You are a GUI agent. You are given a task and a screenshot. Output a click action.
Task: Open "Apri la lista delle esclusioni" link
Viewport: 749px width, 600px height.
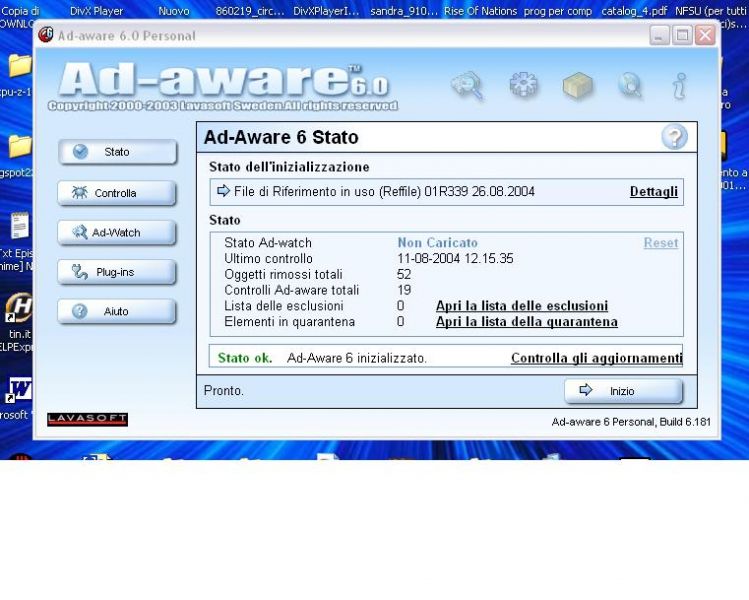[x=522, y=306]
